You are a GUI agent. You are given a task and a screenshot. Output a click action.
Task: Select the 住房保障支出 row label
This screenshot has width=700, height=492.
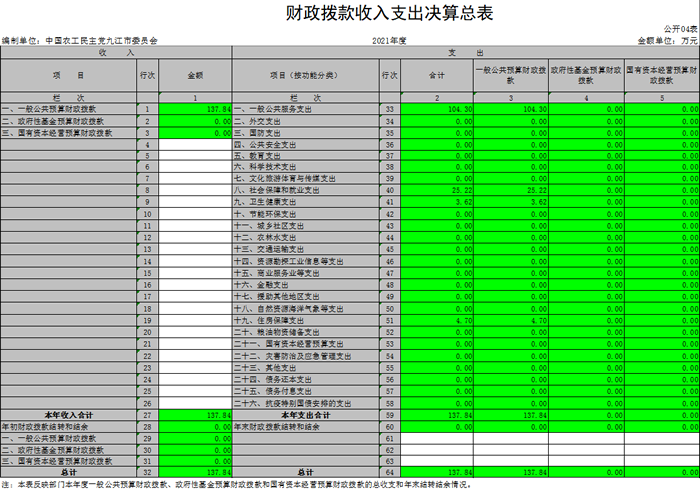tap(305, 319)
